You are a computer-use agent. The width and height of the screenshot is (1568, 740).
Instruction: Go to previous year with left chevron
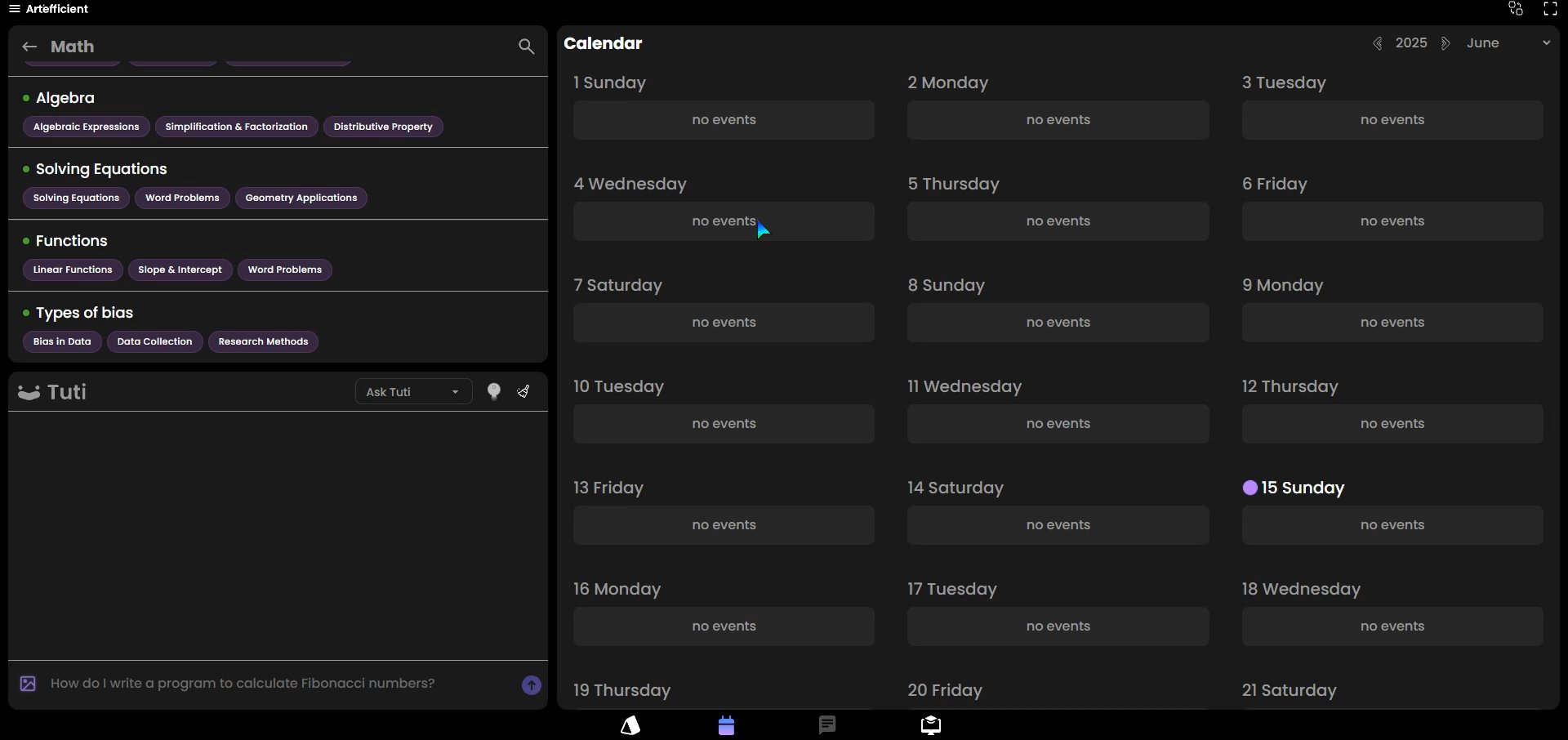tap(1378, 43)
